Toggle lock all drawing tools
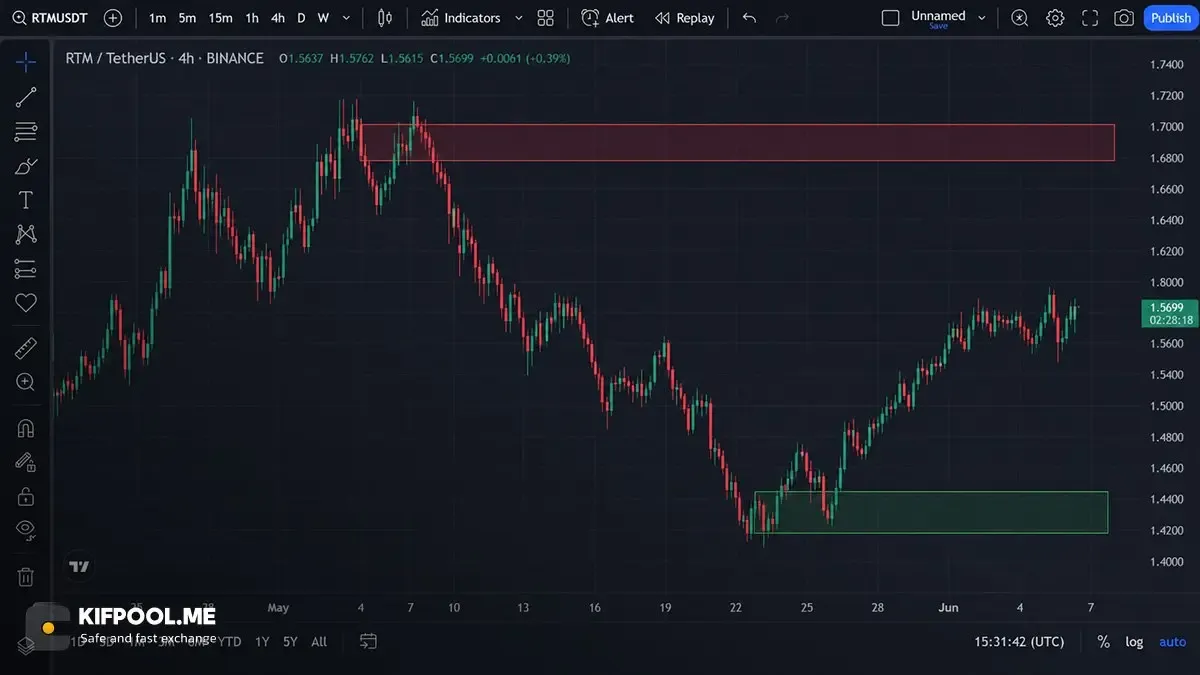The width and height of the screenshot is (1200, 675). [26, 496]
